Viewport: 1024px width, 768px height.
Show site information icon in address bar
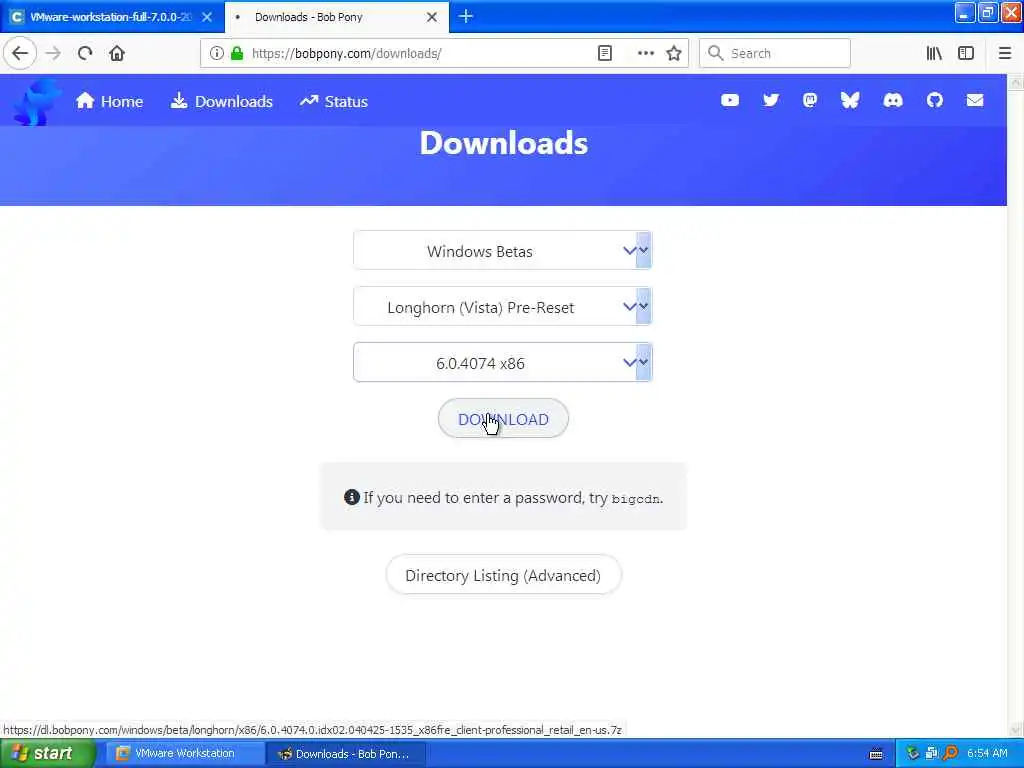(x=217, y=54)
